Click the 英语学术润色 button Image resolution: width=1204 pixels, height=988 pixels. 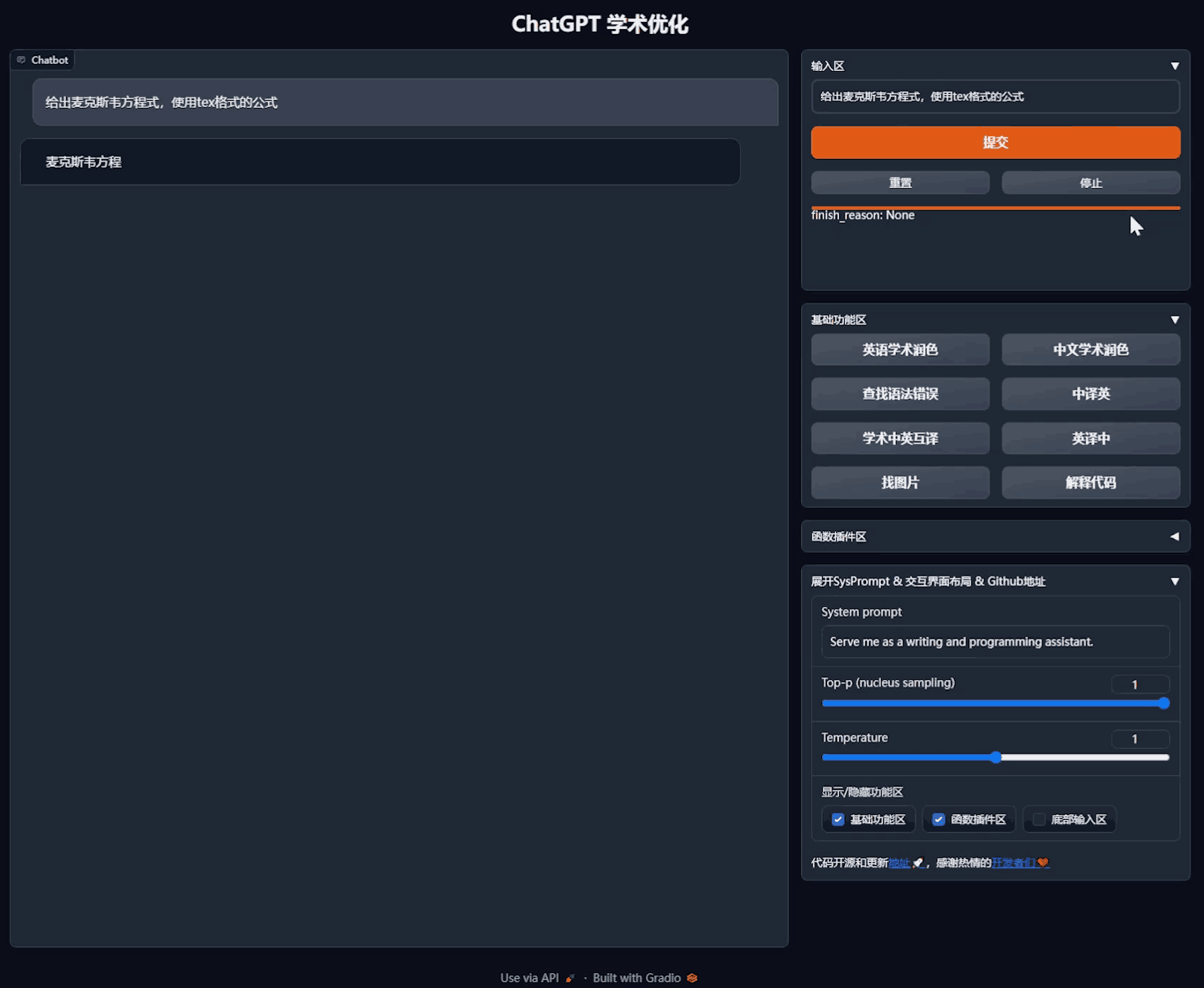[900, 350]
